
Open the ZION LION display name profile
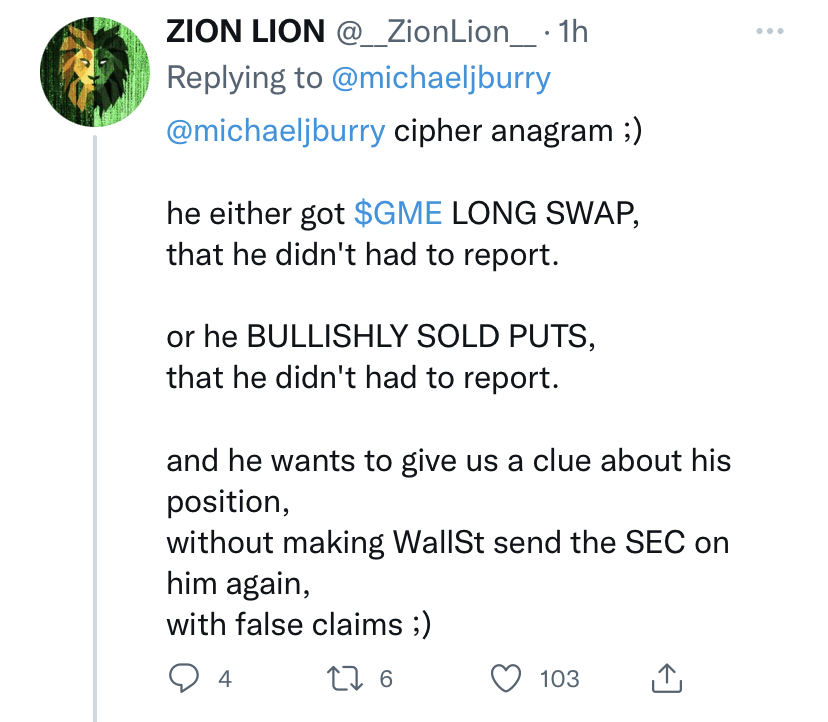point(246,32)
